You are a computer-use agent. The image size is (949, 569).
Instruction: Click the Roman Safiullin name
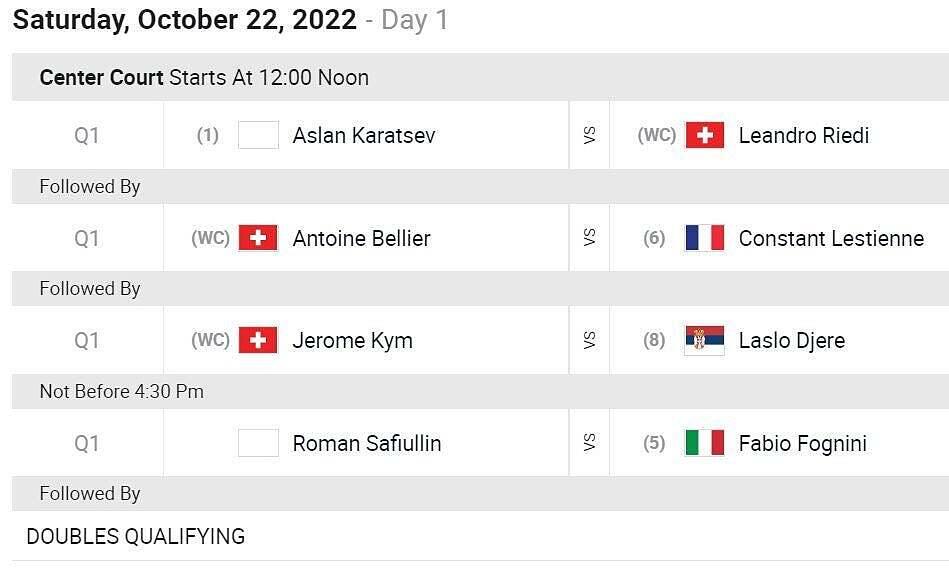(367, 444)
